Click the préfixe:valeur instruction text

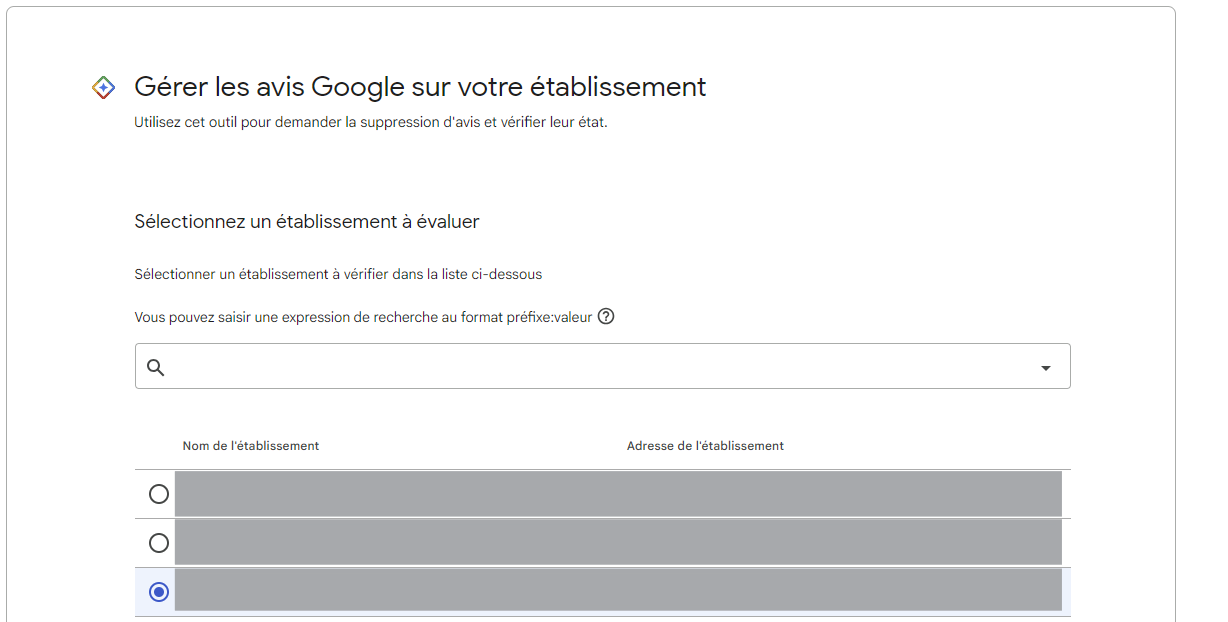point(364,316)
